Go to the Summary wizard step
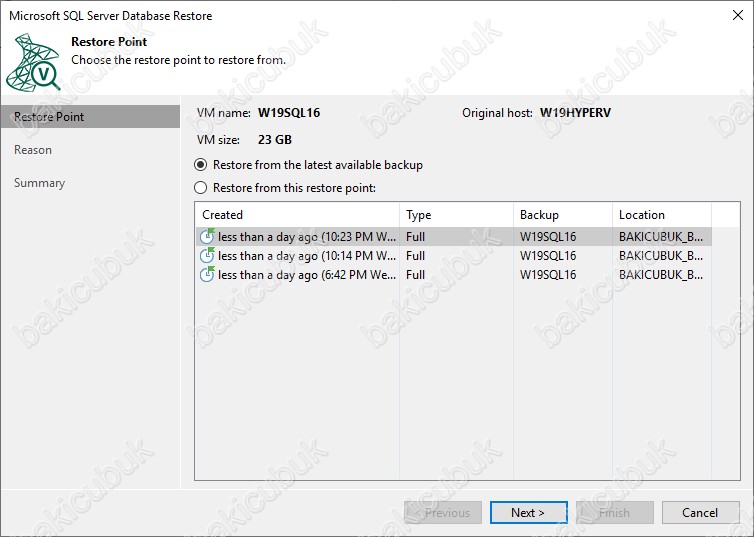Screen dimensions: 754x537 tap(39, 183)
